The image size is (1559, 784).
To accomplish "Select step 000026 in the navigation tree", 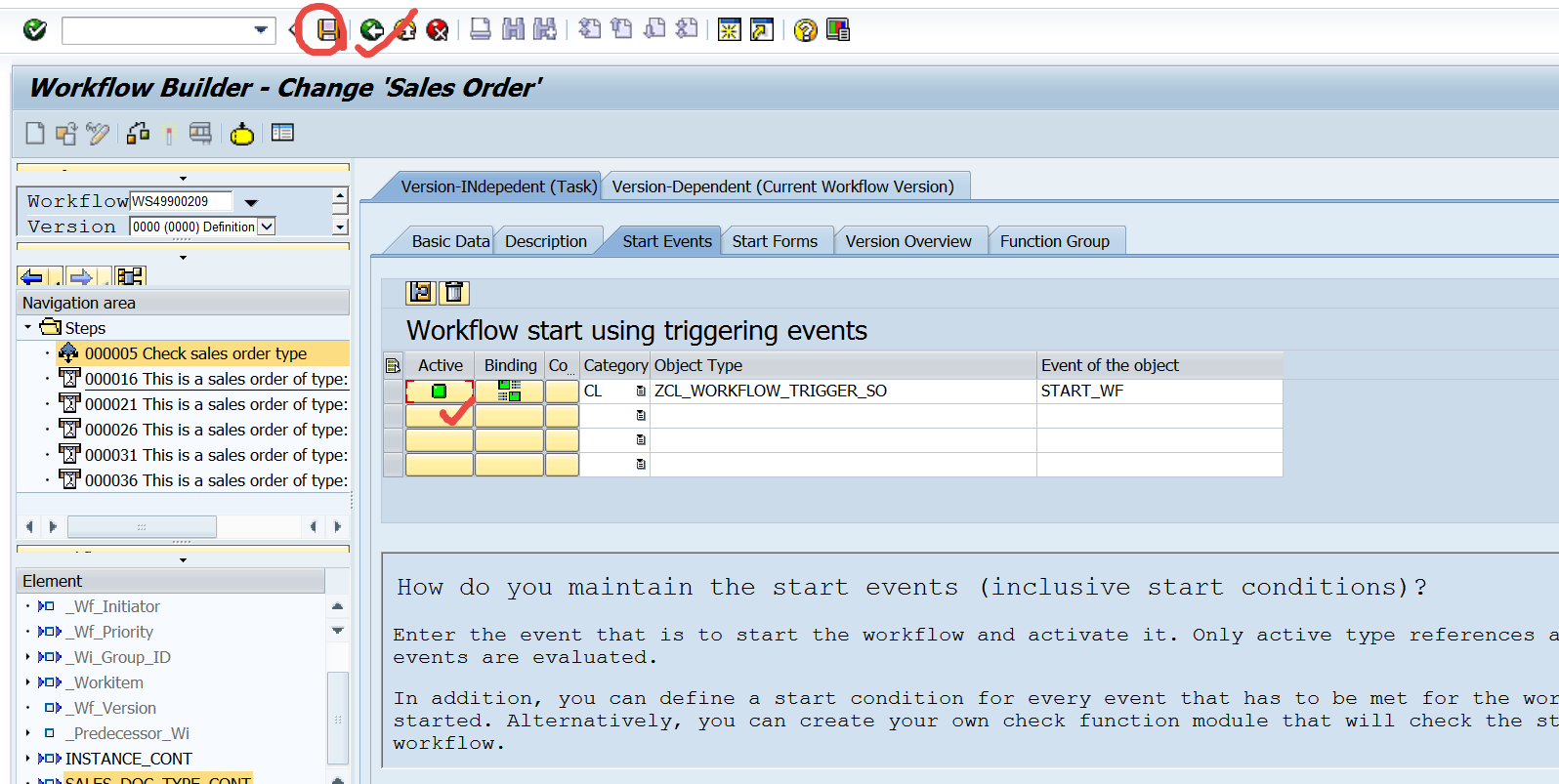I will [x=216, y=430].
